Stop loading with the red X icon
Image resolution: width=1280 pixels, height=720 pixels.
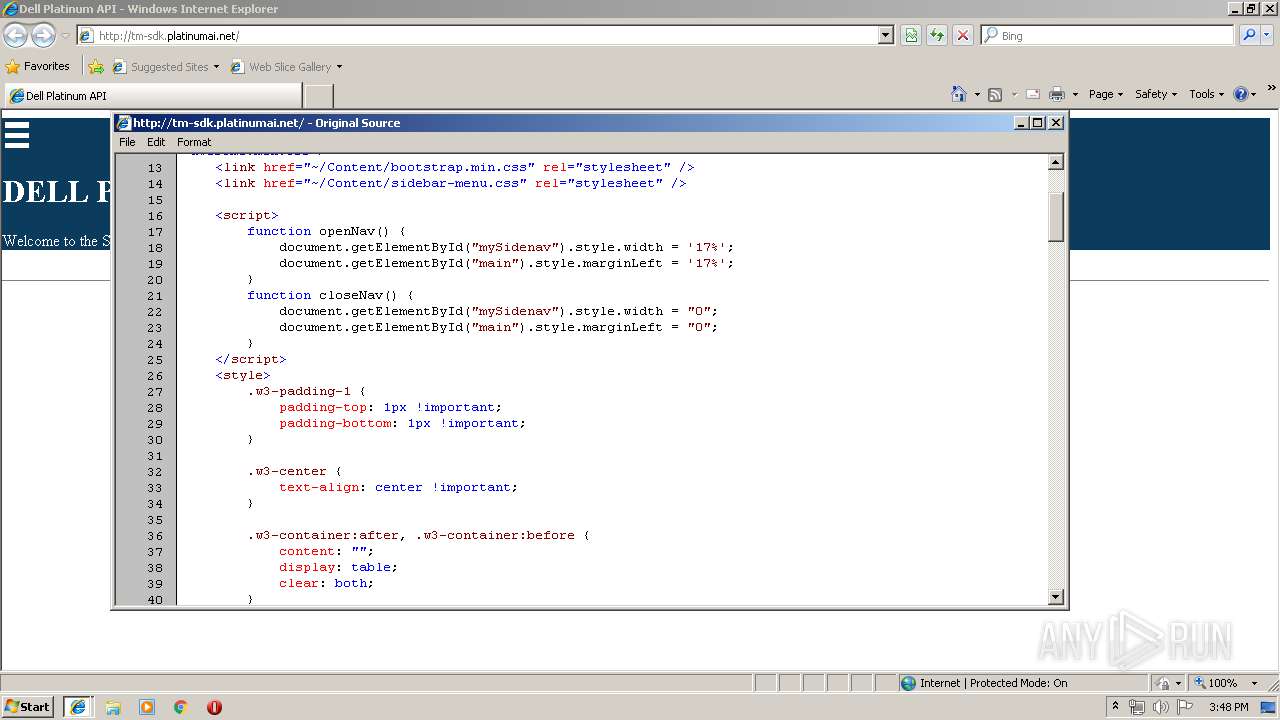click(x=963, y=35)
